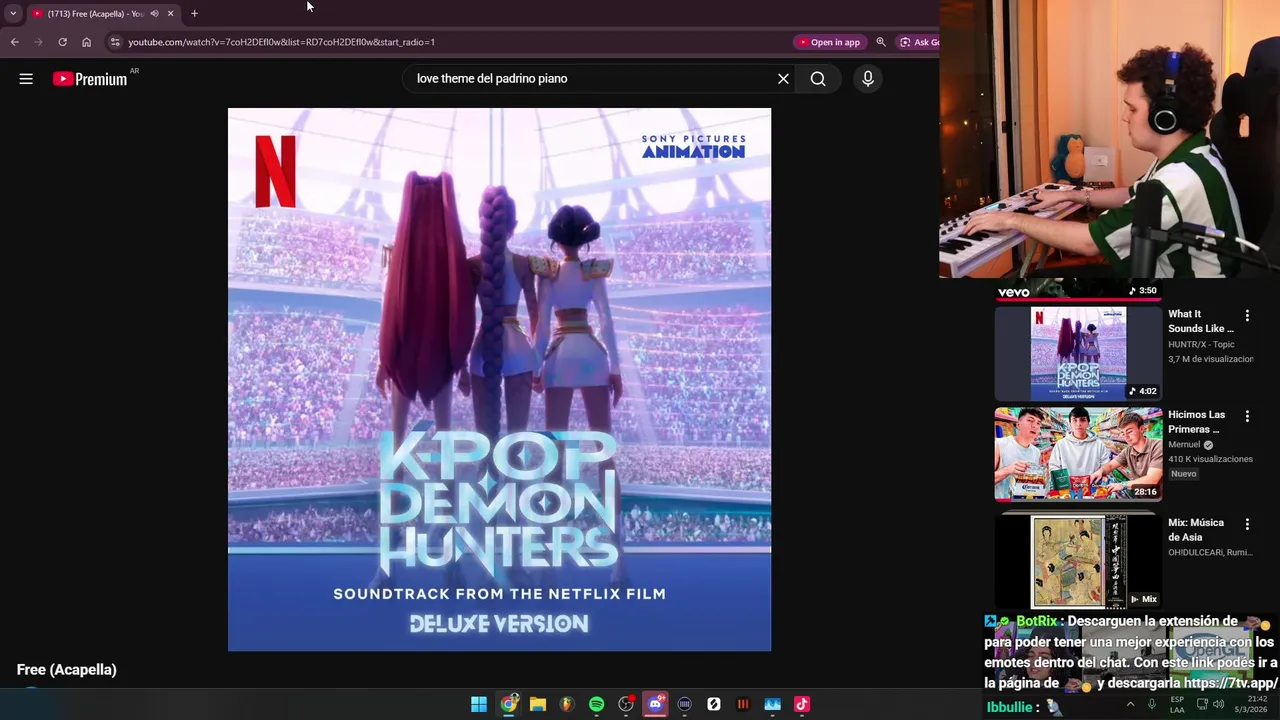The height and width of the screenshot is (720, 1280).
Task: Open options for What It Sounds Like
Action: coord(1247,316)
